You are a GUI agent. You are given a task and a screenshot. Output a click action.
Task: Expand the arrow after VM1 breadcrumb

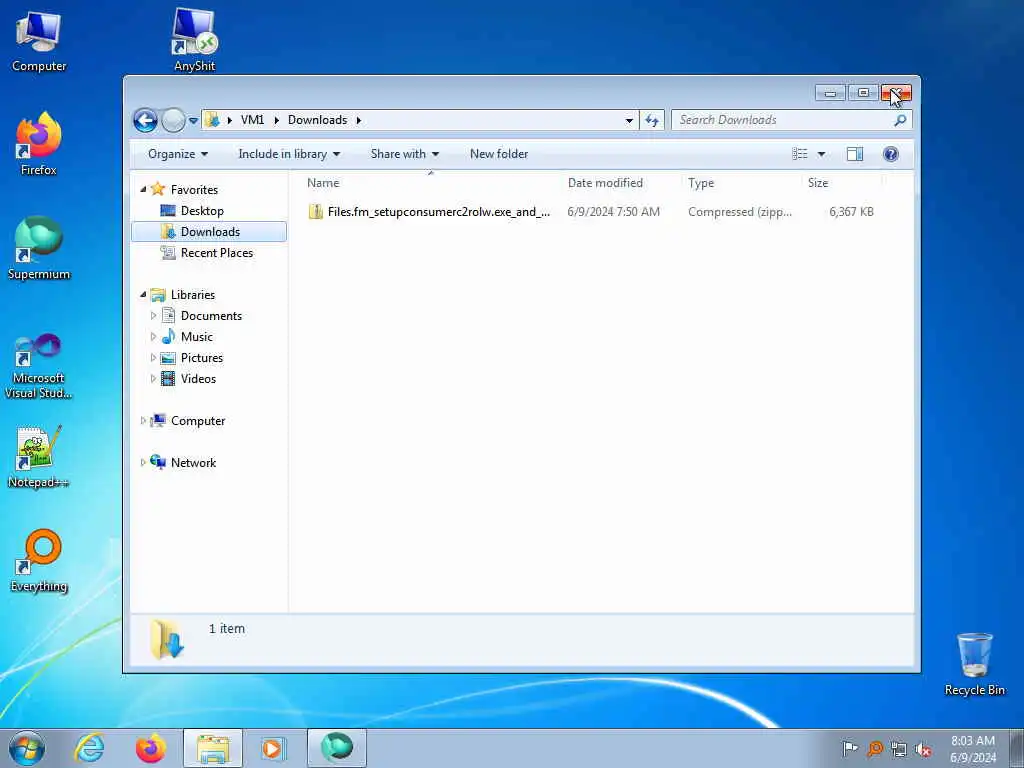click(276, 120)
